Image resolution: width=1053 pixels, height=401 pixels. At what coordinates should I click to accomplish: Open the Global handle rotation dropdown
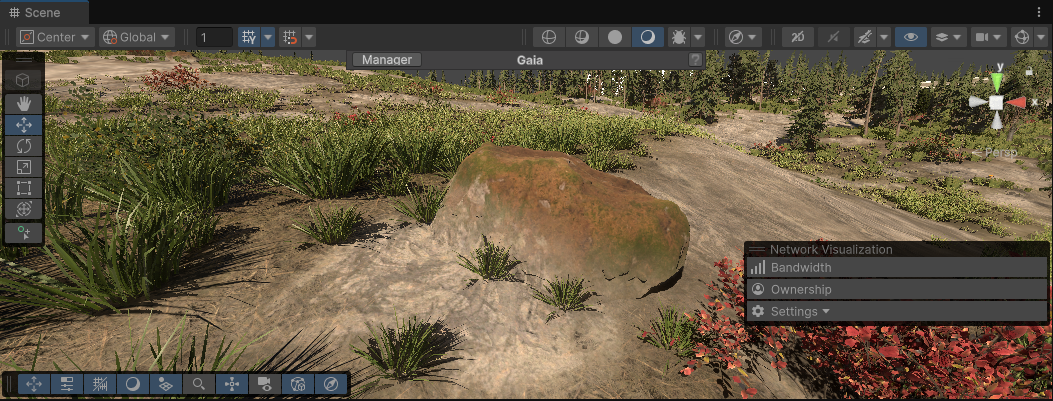tap(137, 37)
